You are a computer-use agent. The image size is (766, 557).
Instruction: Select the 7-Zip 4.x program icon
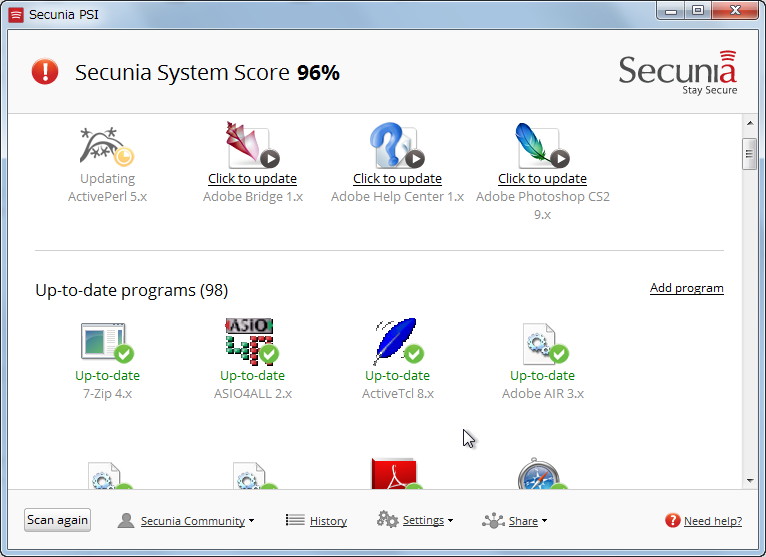pos(107,343)
